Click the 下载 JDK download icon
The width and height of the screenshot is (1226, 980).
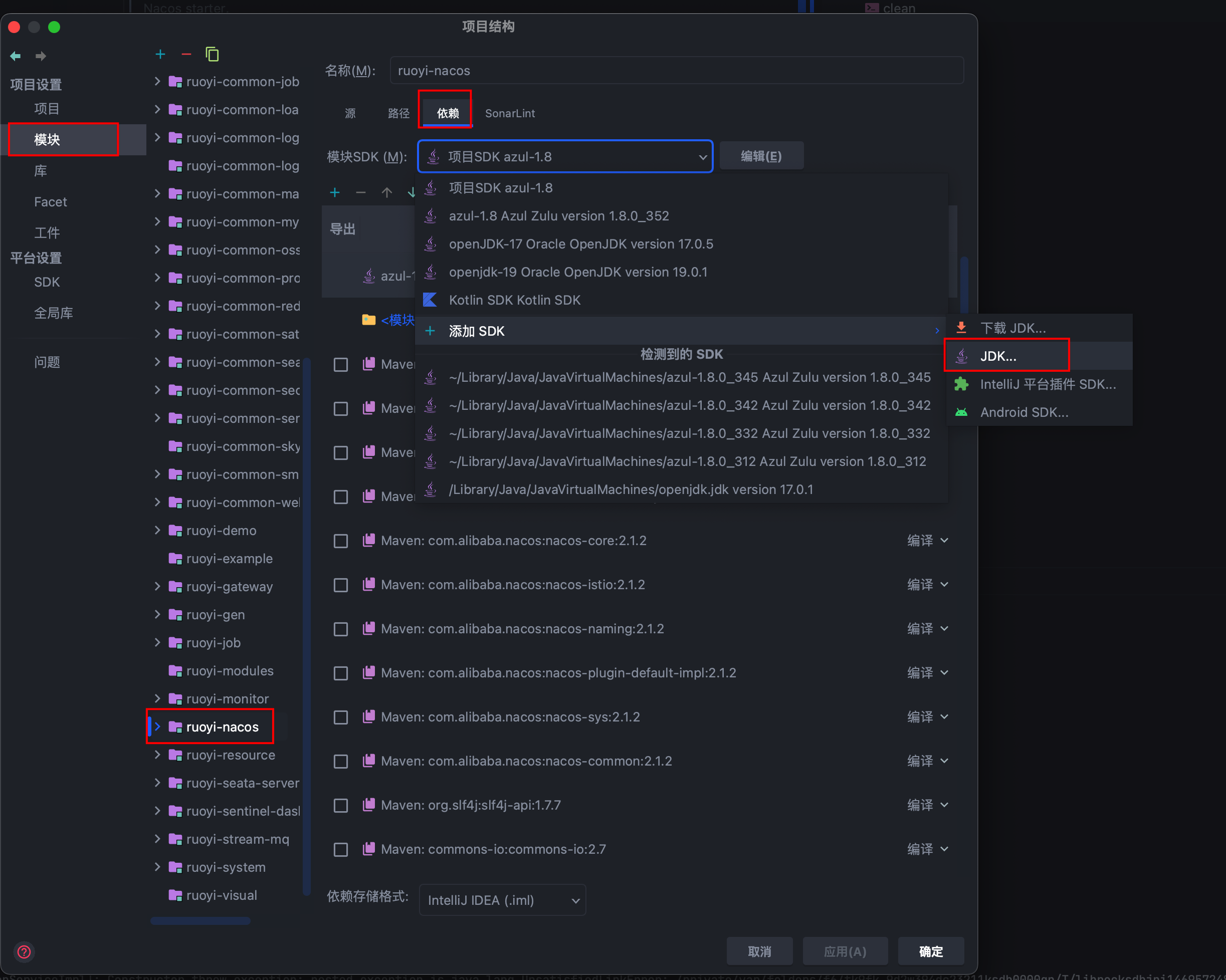(961, 328)
